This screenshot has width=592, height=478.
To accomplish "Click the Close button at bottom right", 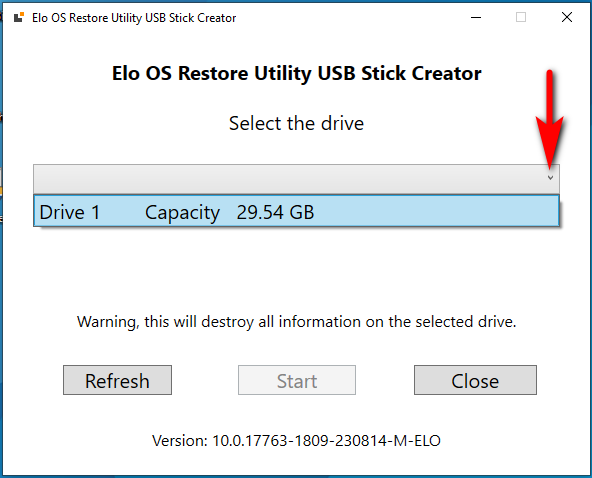I will pyautogui.click(x=475, y=380).
